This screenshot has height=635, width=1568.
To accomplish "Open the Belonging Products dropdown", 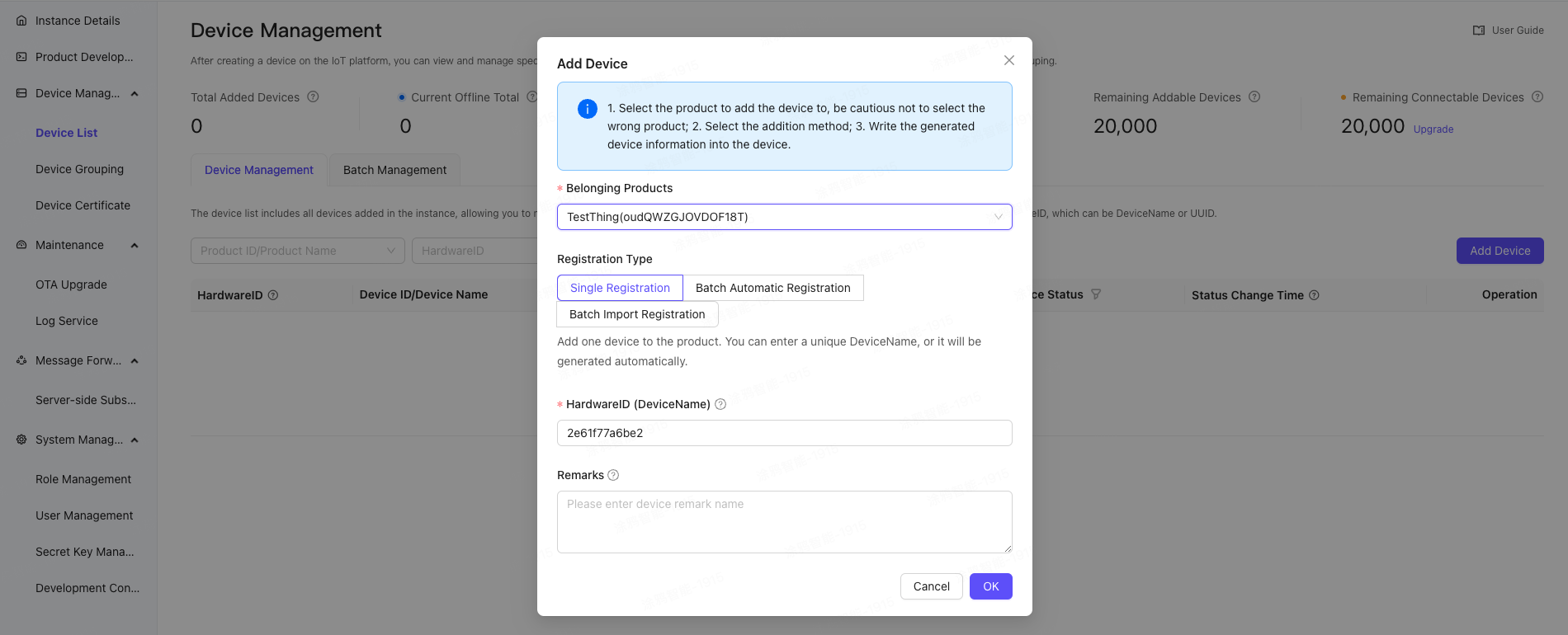I will tap(784, 217).
